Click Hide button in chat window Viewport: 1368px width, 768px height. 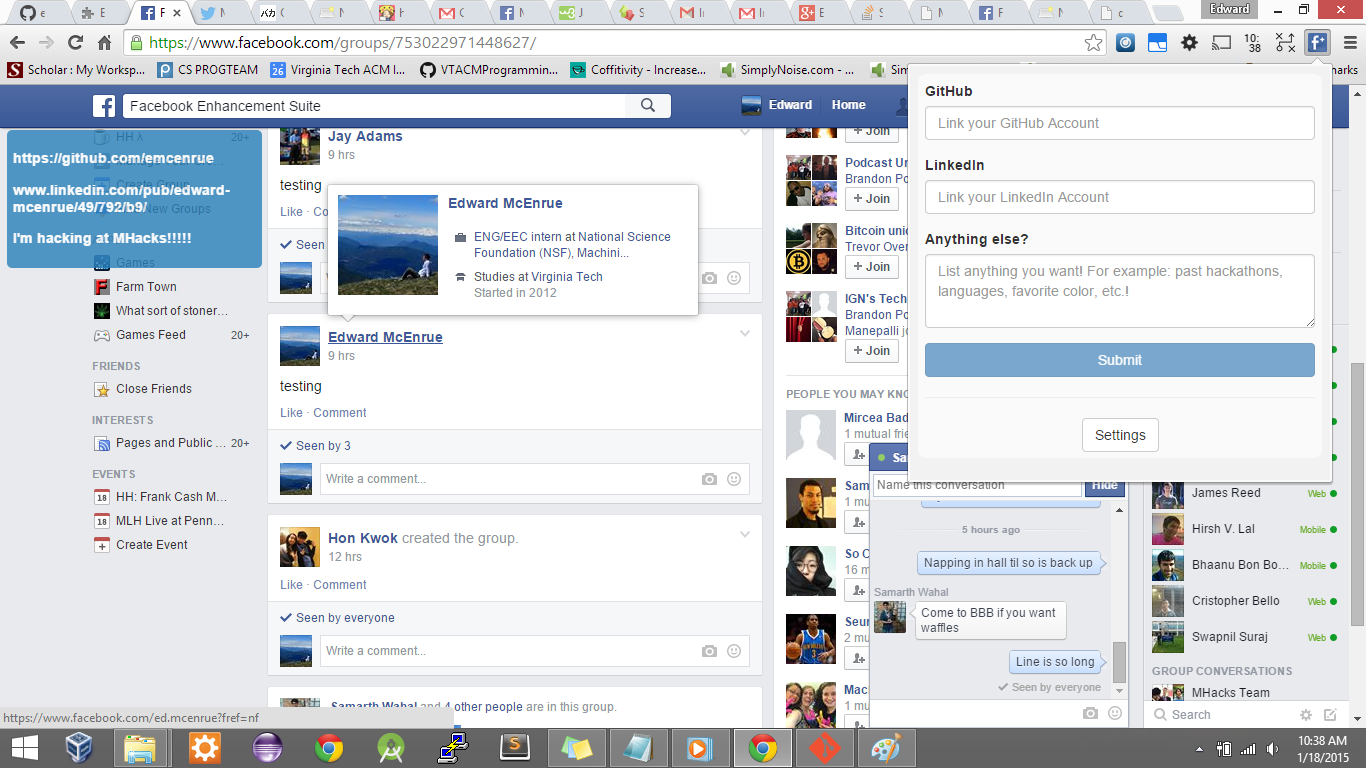point(1105,486)
